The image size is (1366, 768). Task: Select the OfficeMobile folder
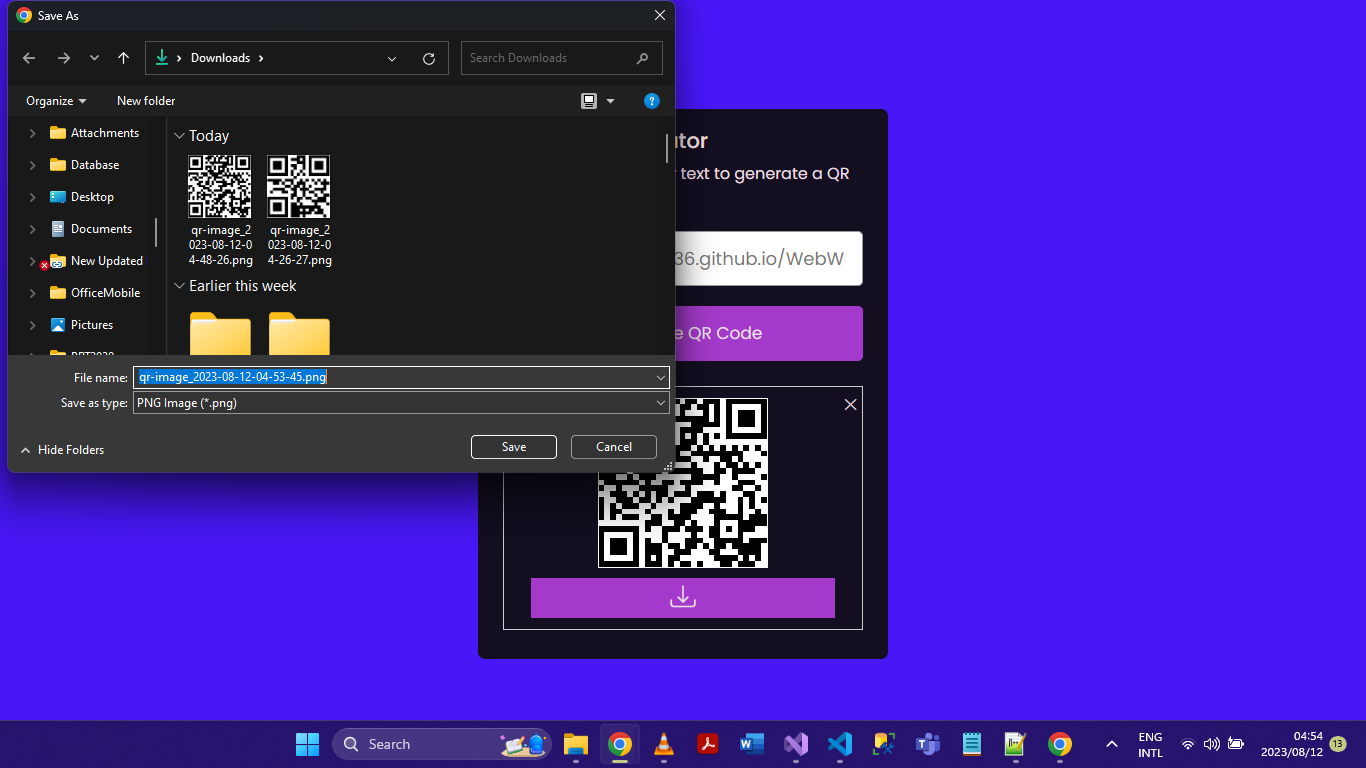(x=105, y=293)
